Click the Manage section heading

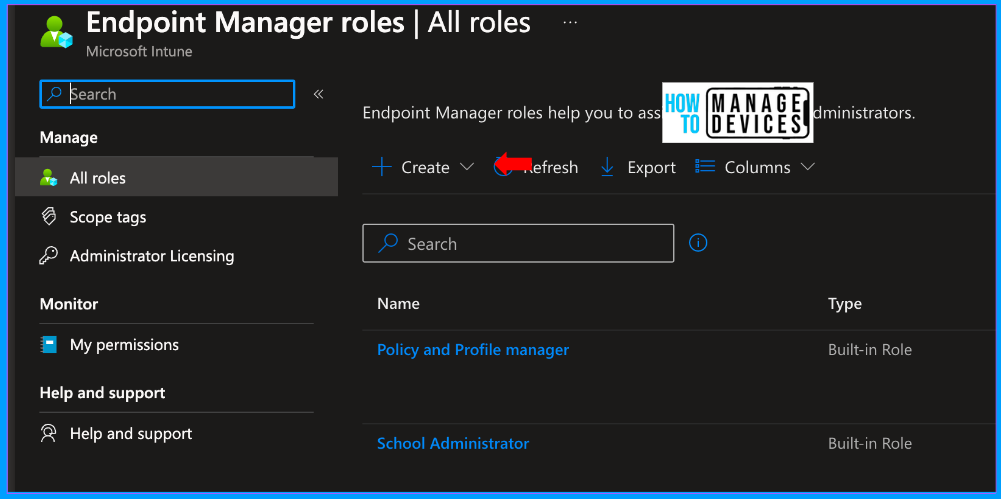(x=68, y=137)
